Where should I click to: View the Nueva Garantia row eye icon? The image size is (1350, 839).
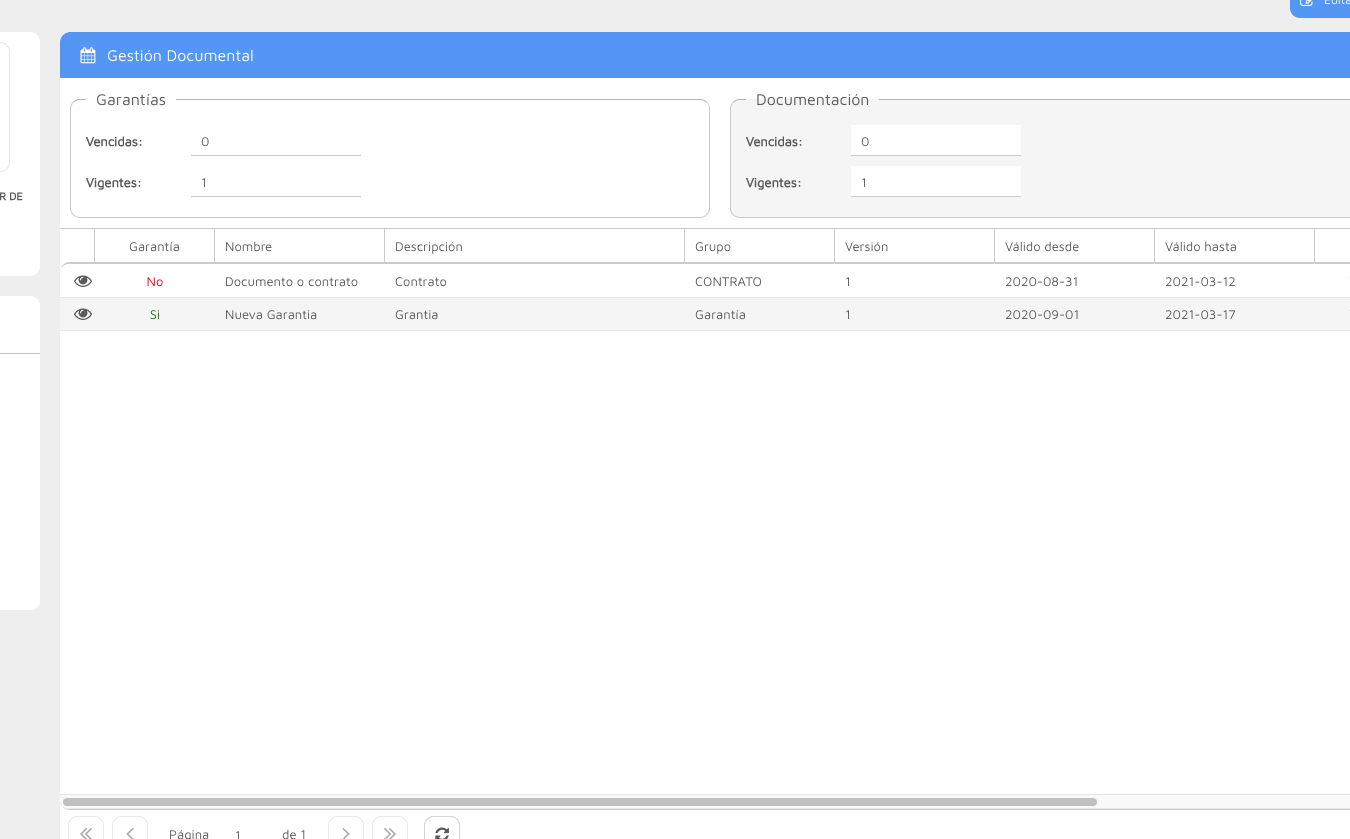(83, 314)
